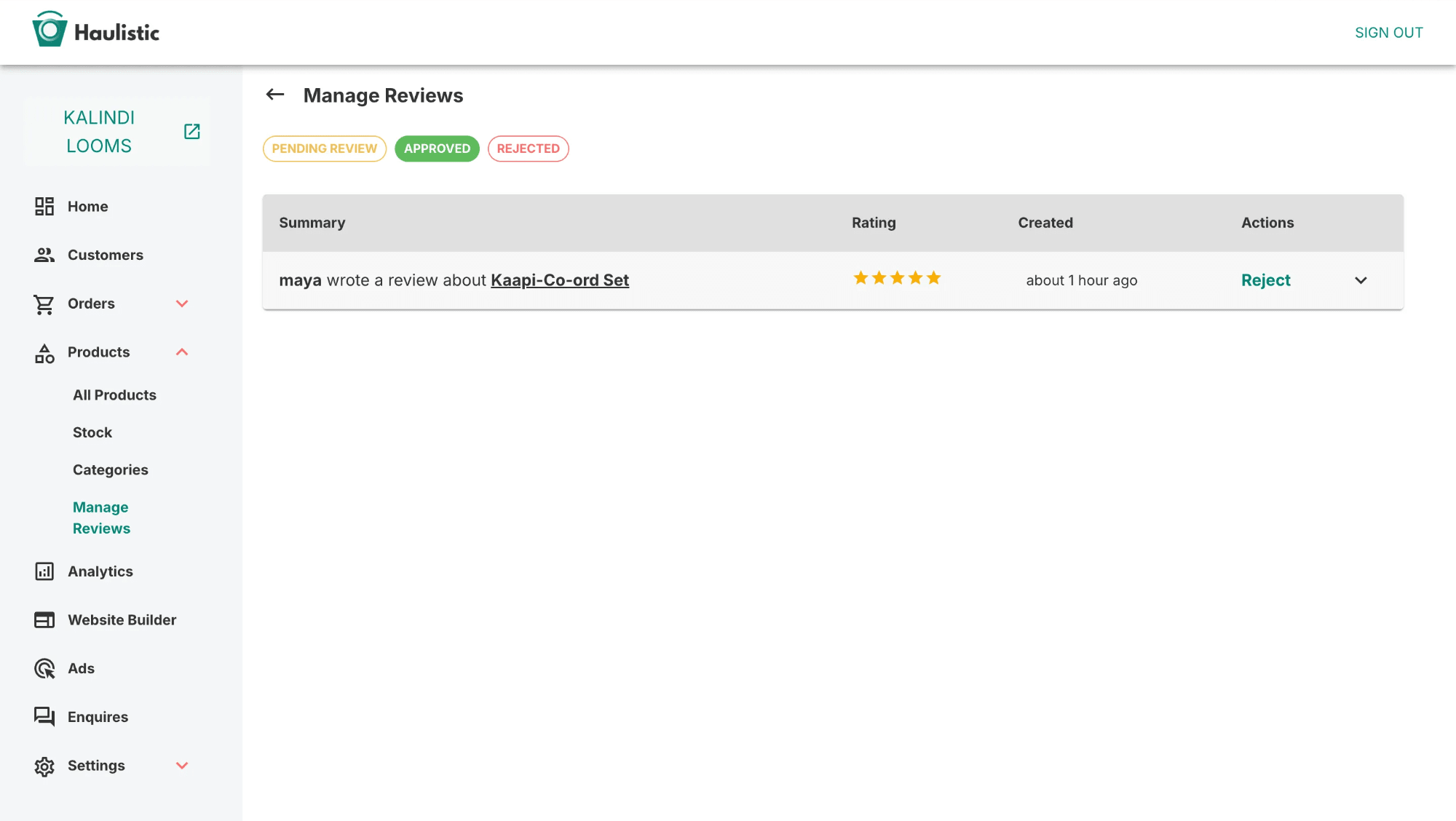Go to Categories submenu item
The width and height of the screenshot is (1456, 821).
pyautogui.click(x=110, y=470)
